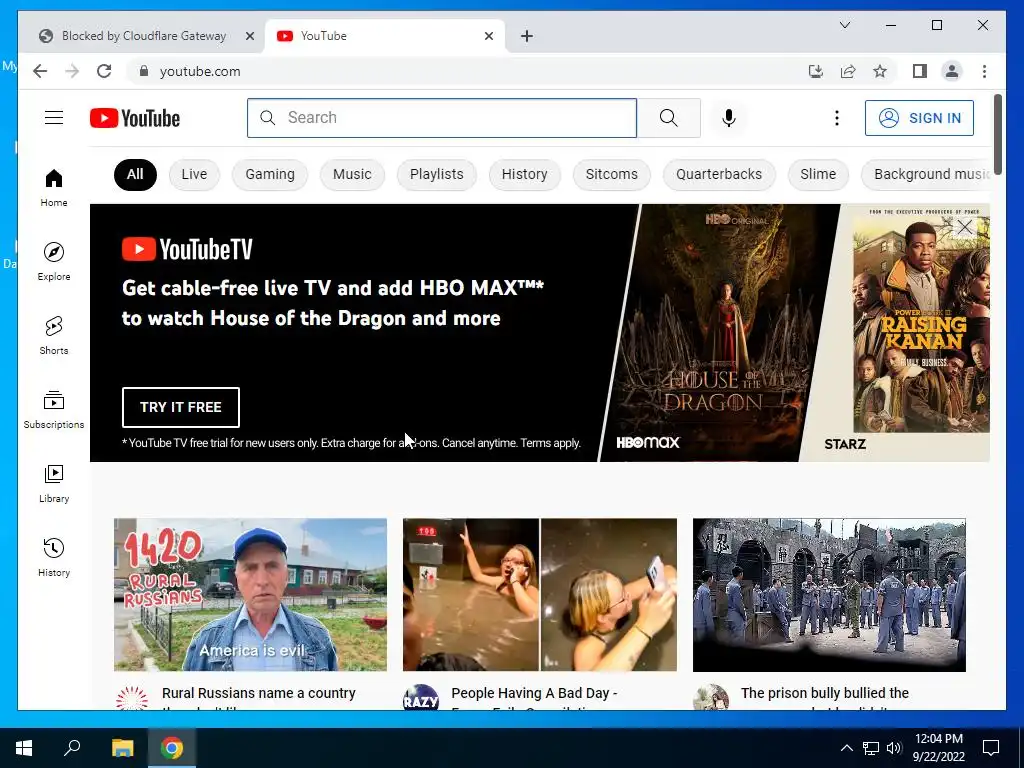Open Windows taskbar search
Screen dimensions: 1024x768
pos(72,748)
